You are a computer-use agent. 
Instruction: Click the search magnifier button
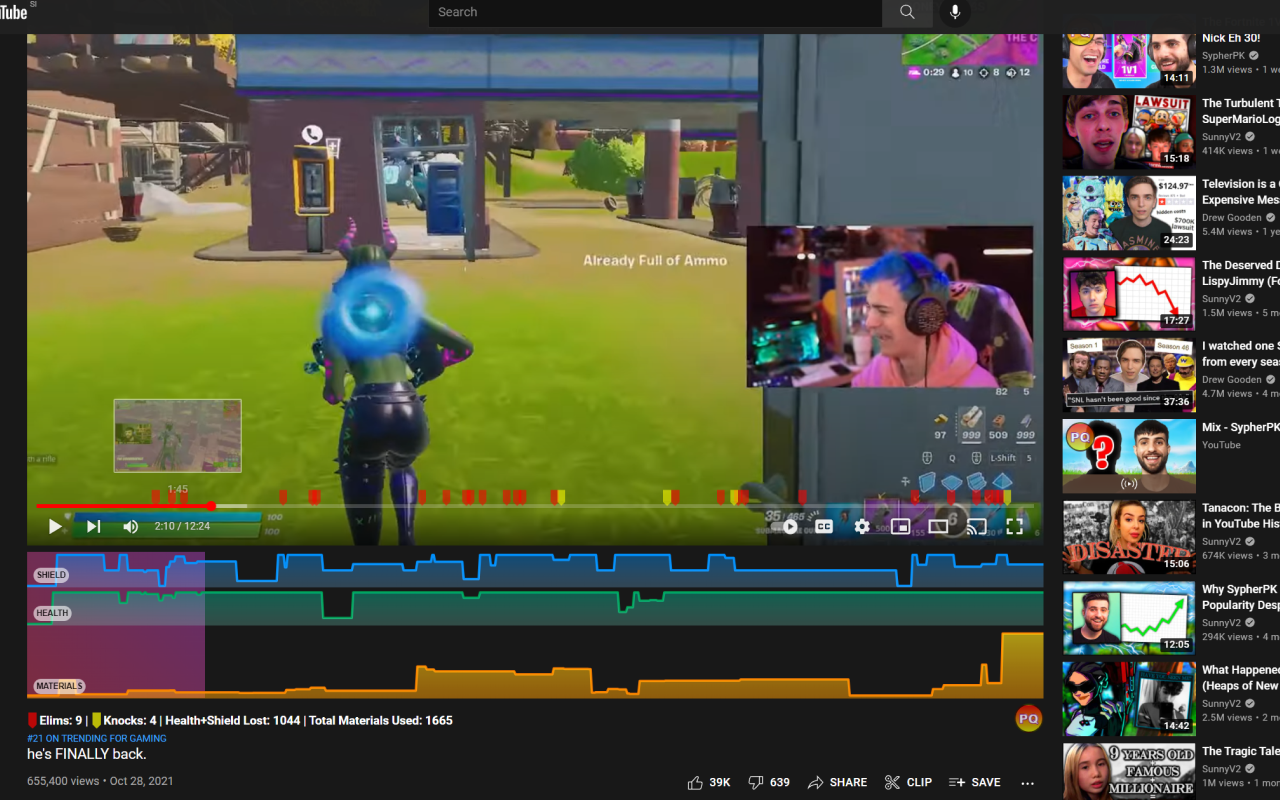(x=907, y=12)
